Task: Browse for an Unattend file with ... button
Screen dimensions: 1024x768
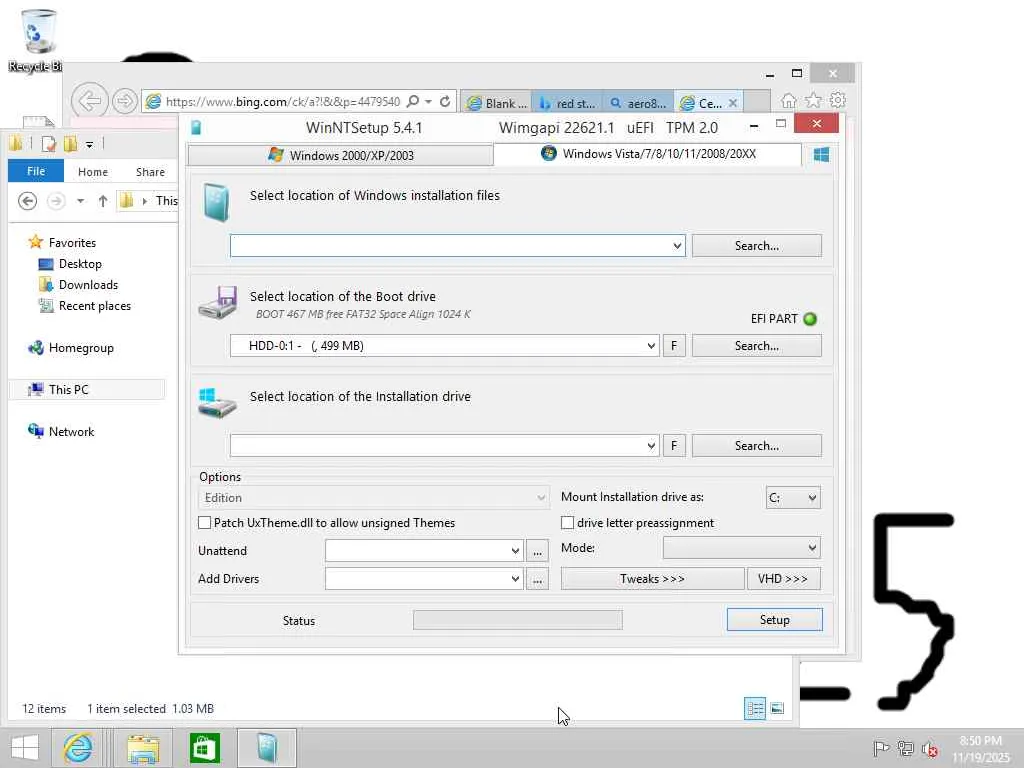Action: coord(537,551)
